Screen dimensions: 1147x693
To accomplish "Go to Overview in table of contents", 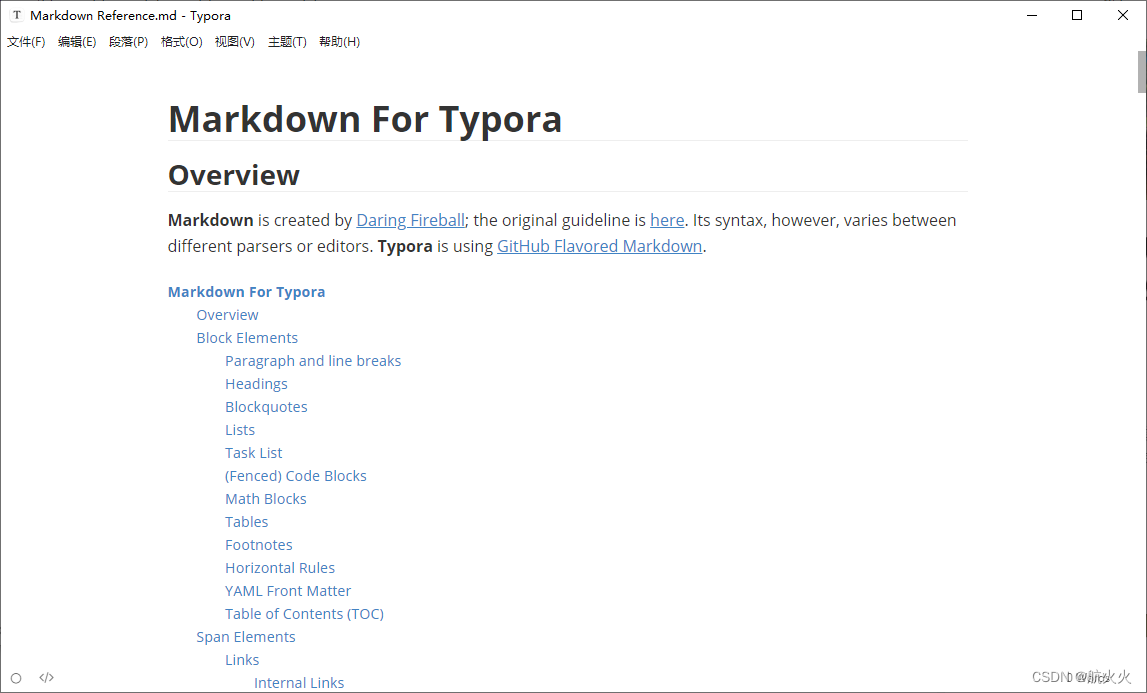I will tap(227, 315).
